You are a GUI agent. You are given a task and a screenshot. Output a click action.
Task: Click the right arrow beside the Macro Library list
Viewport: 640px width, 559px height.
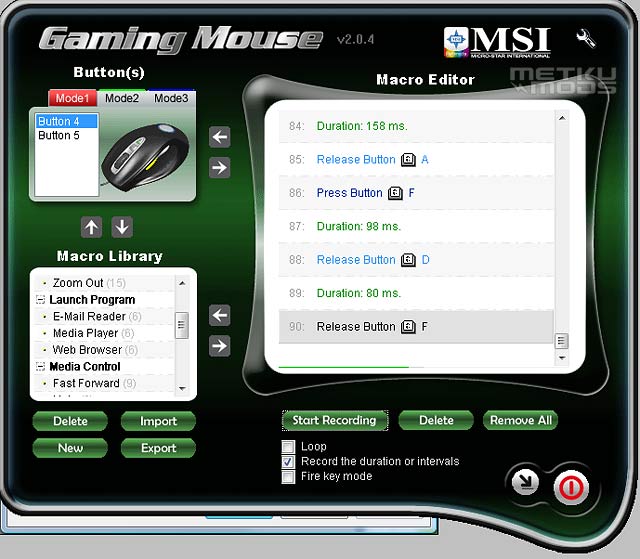(220, 346)
